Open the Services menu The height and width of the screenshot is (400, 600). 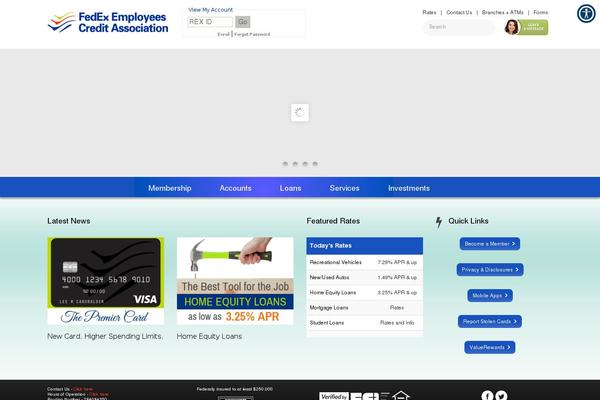click(344, 188)
